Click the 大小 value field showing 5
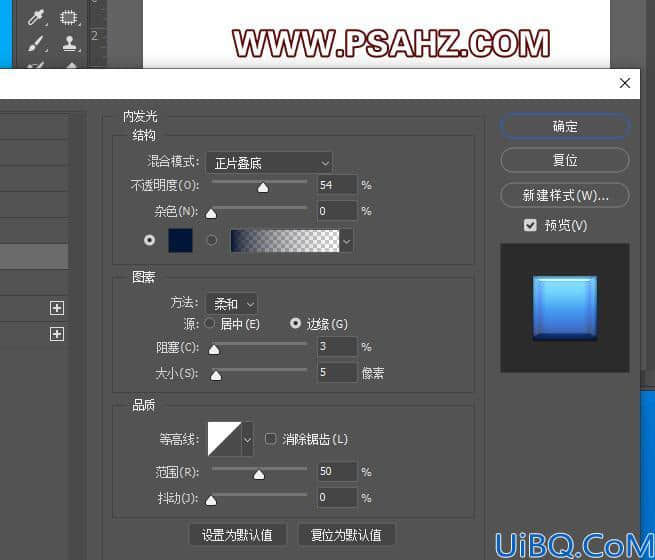This screenshot has width=655, height=560. pos(337,372)
